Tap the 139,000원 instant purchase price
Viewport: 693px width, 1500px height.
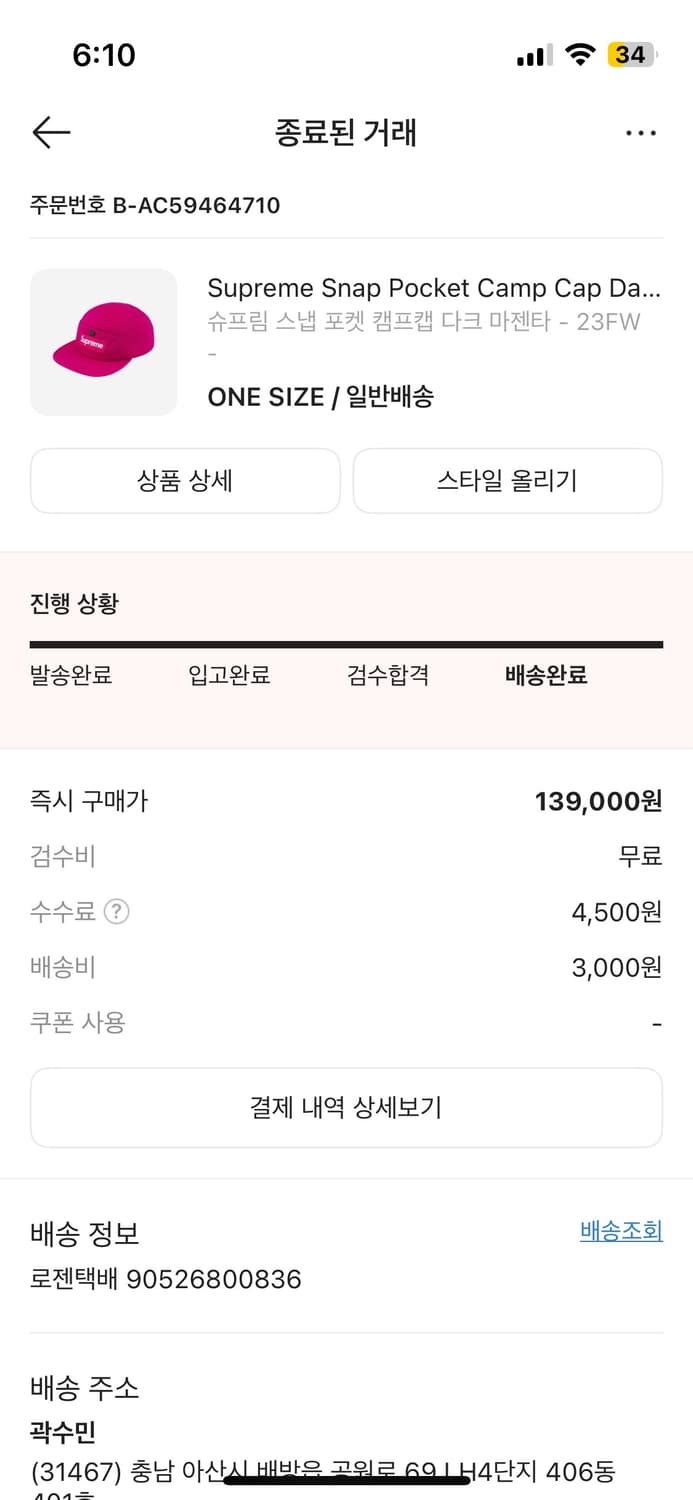click(x=599, y=801)
